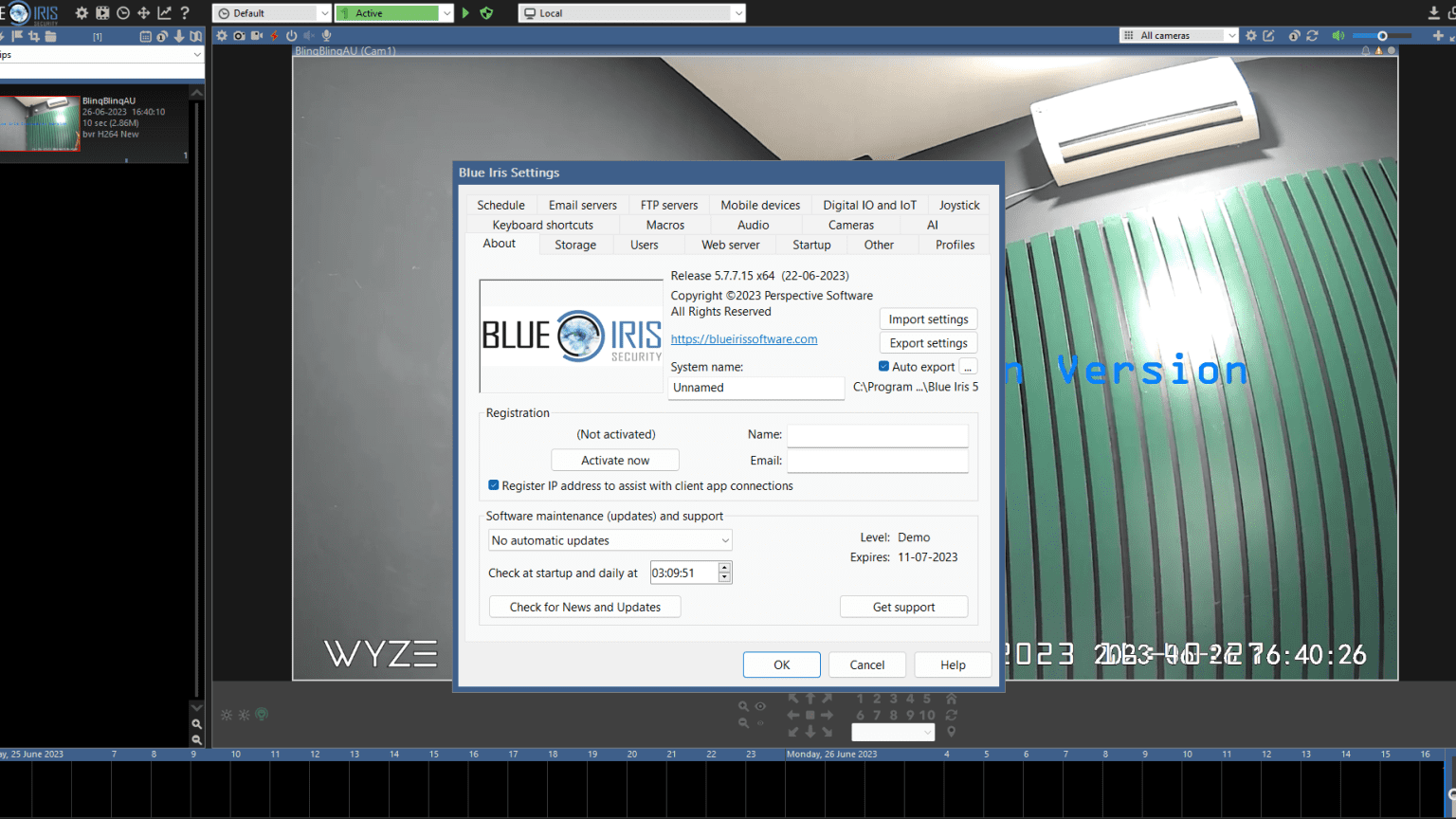
Task: Uncheck Register IP address to assist connections
Action: (x=493, y=484)
